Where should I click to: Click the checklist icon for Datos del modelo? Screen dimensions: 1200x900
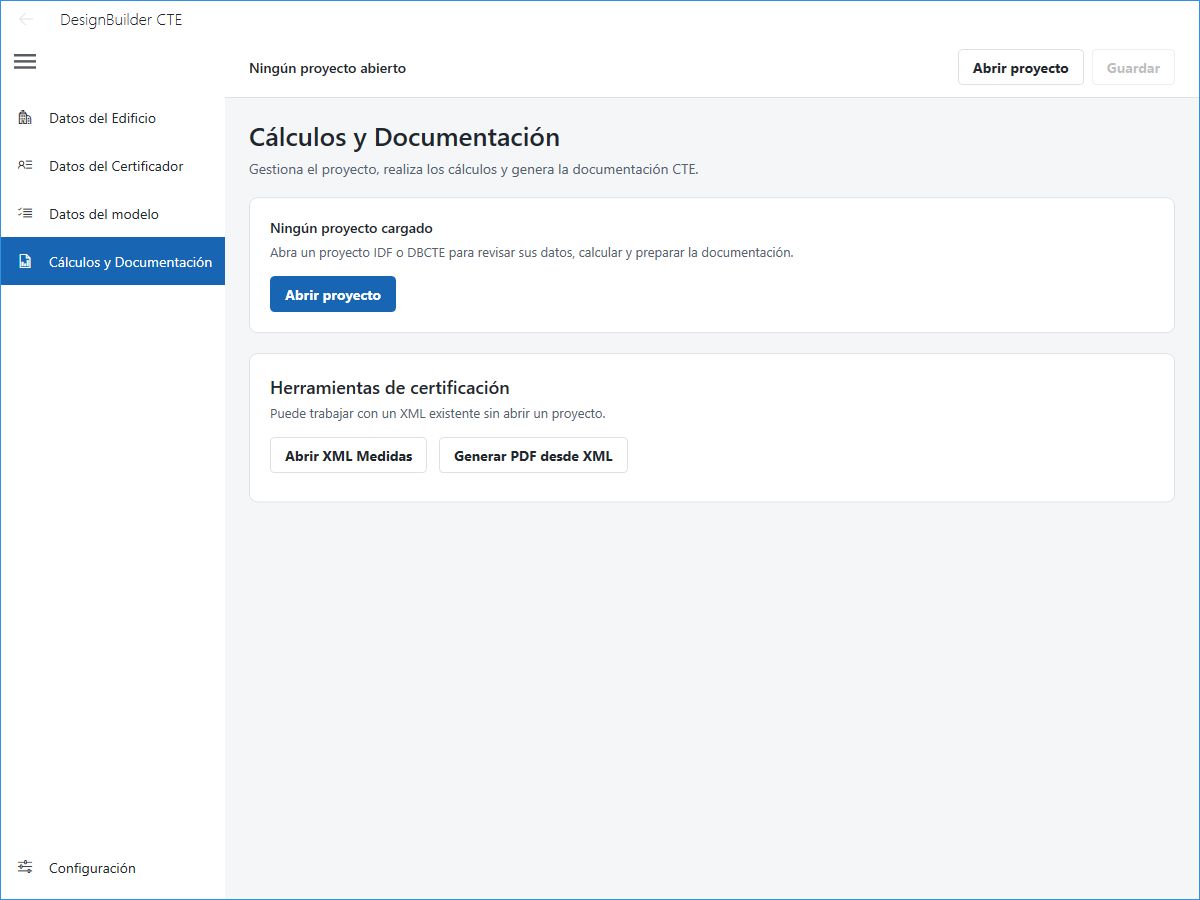coord(26,214)
